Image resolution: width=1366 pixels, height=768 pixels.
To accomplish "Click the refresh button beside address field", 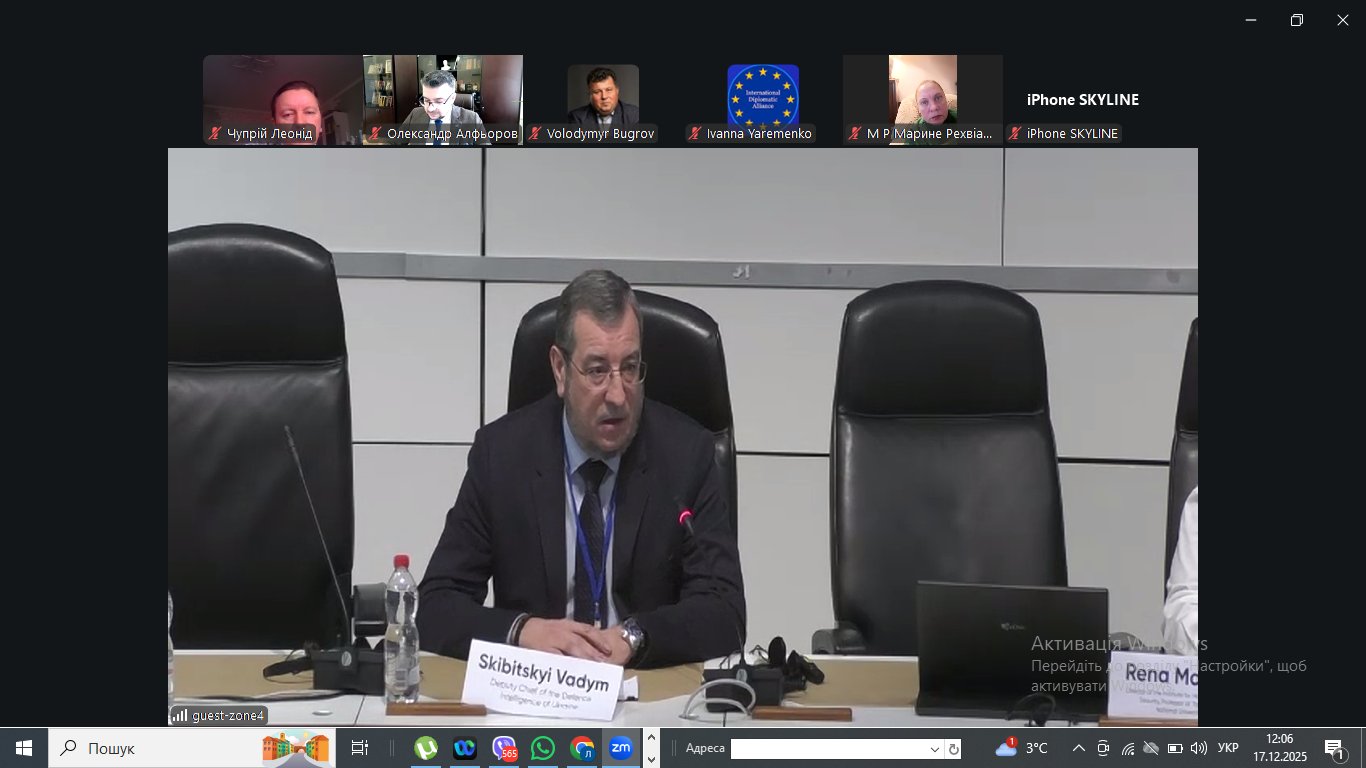I will 954,749.
